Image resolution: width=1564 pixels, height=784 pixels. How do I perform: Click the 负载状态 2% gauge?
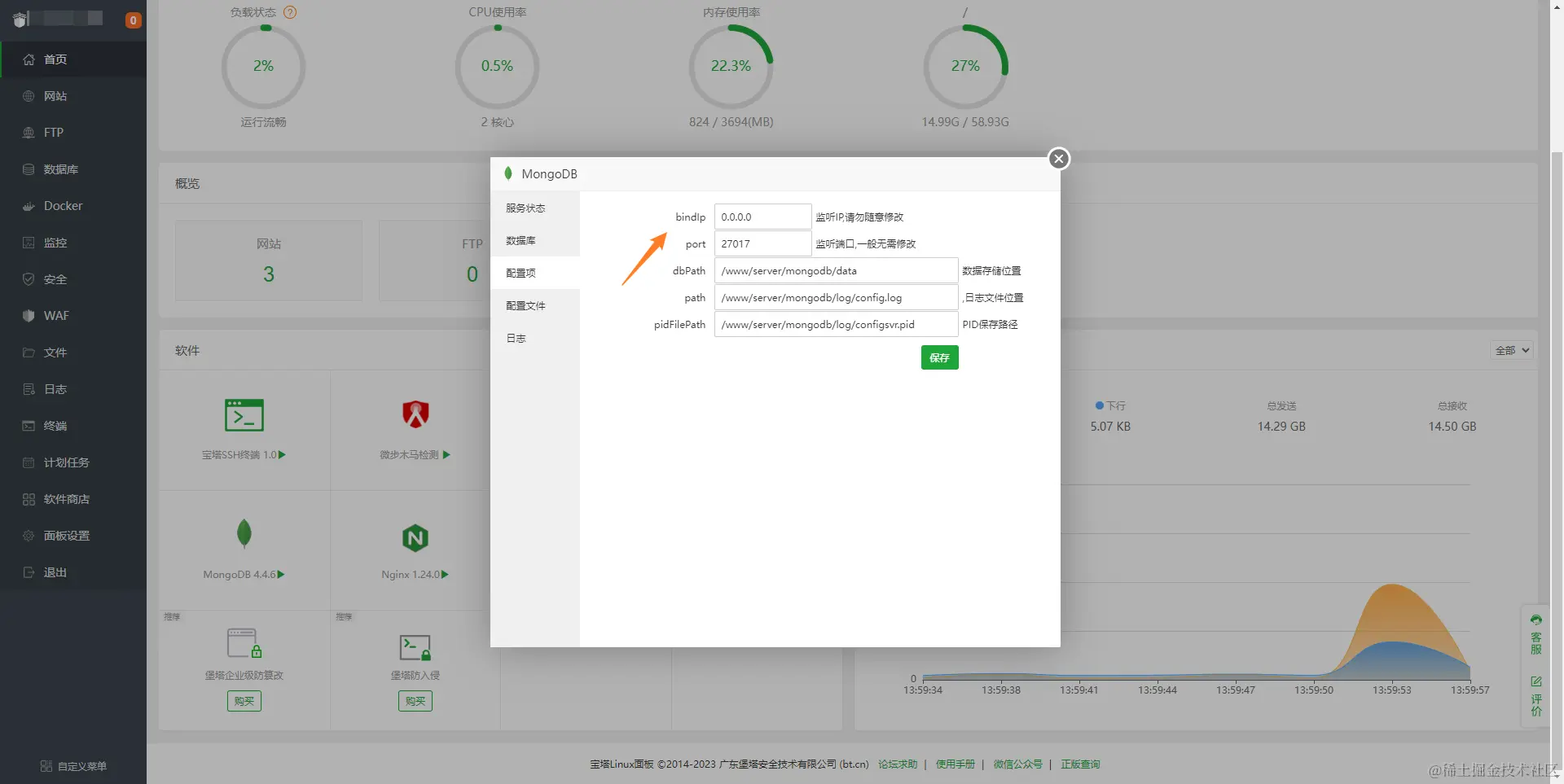[263, 67]
